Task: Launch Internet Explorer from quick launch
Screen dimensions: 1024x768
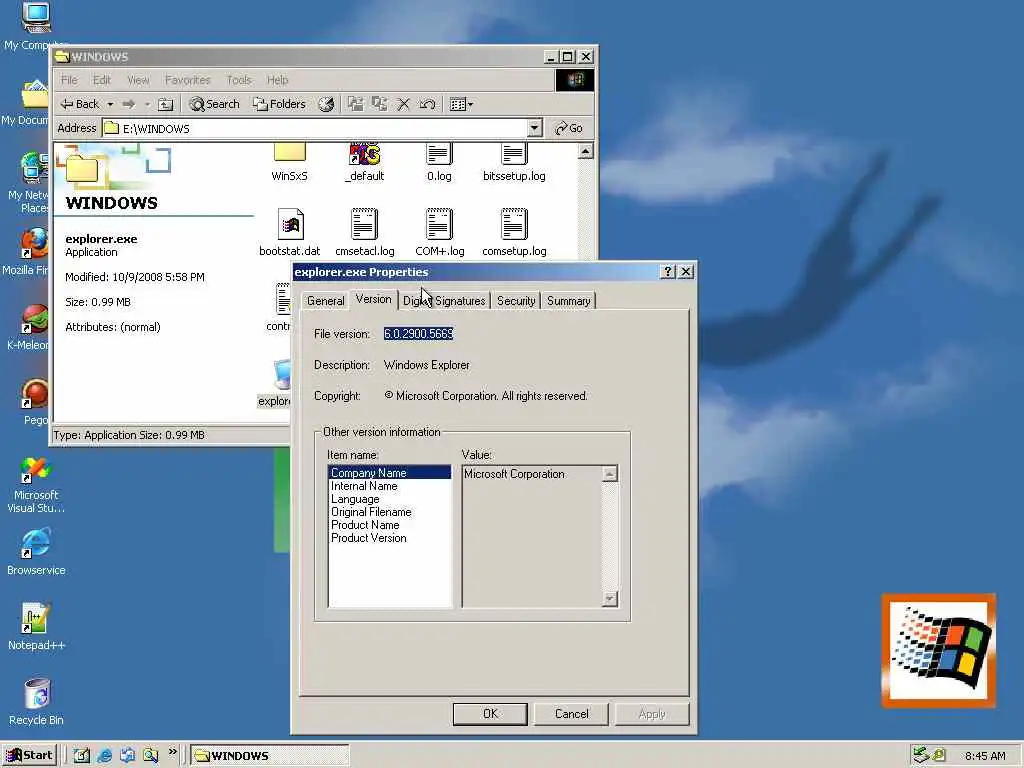Action: coord(104,756)
